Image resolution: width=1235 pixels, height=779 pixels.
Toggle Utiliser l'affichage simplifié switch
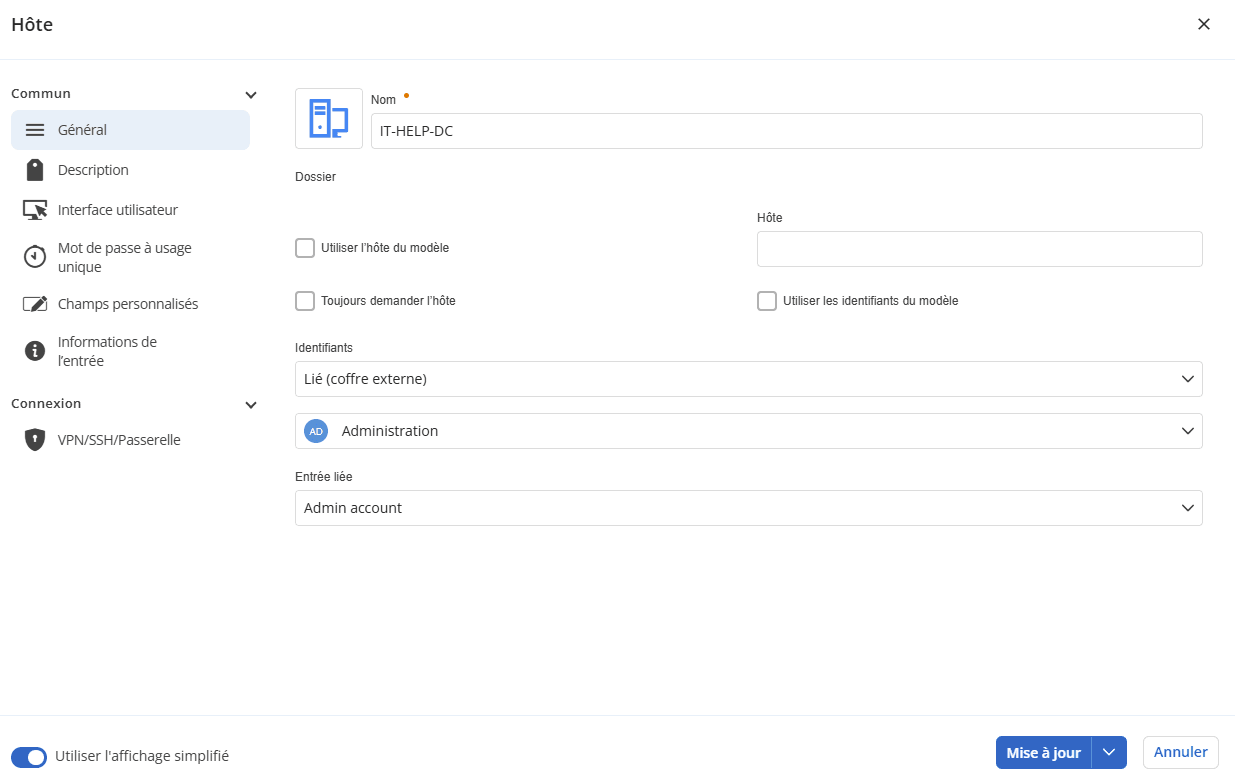(x=29, y=757)
